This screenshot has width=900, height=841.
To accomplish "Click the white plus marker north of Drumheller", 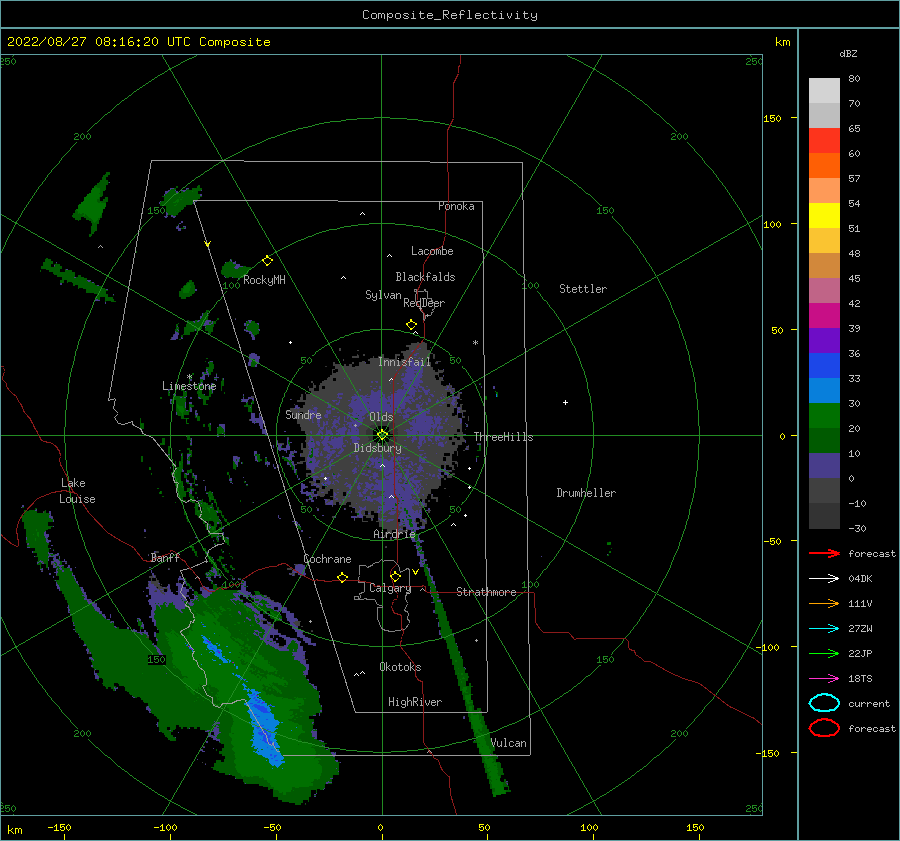I will coord(565,402).
